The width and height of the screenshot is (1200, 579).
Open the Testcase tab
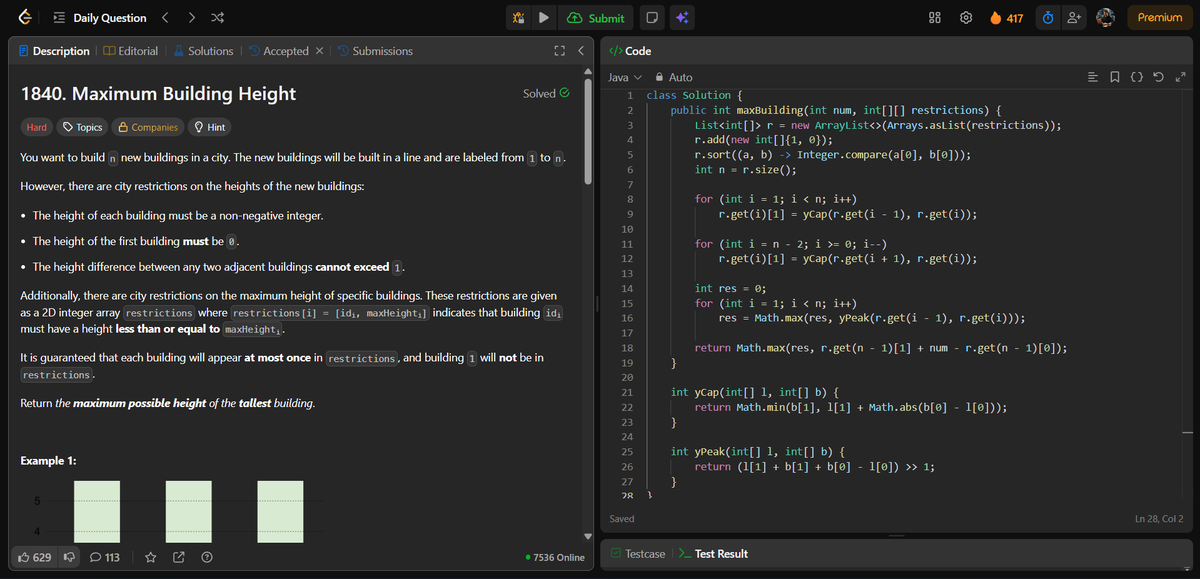pos(637,553)
